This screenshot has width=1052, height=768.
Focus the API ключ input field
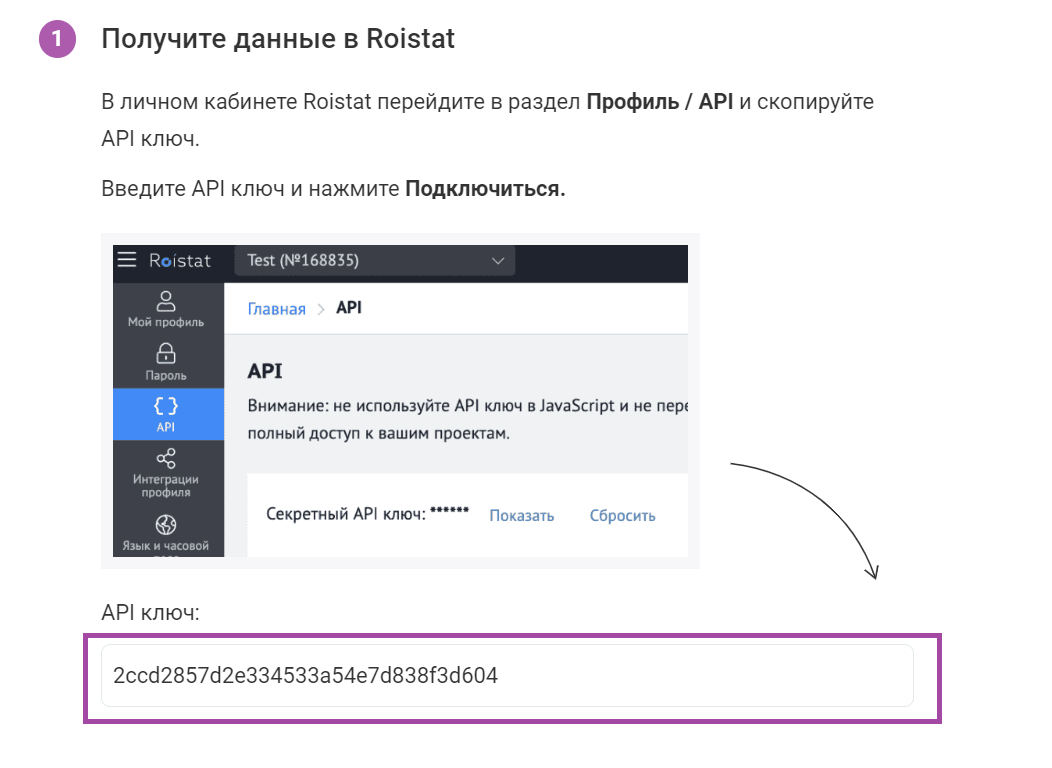(x=507, y=676)
